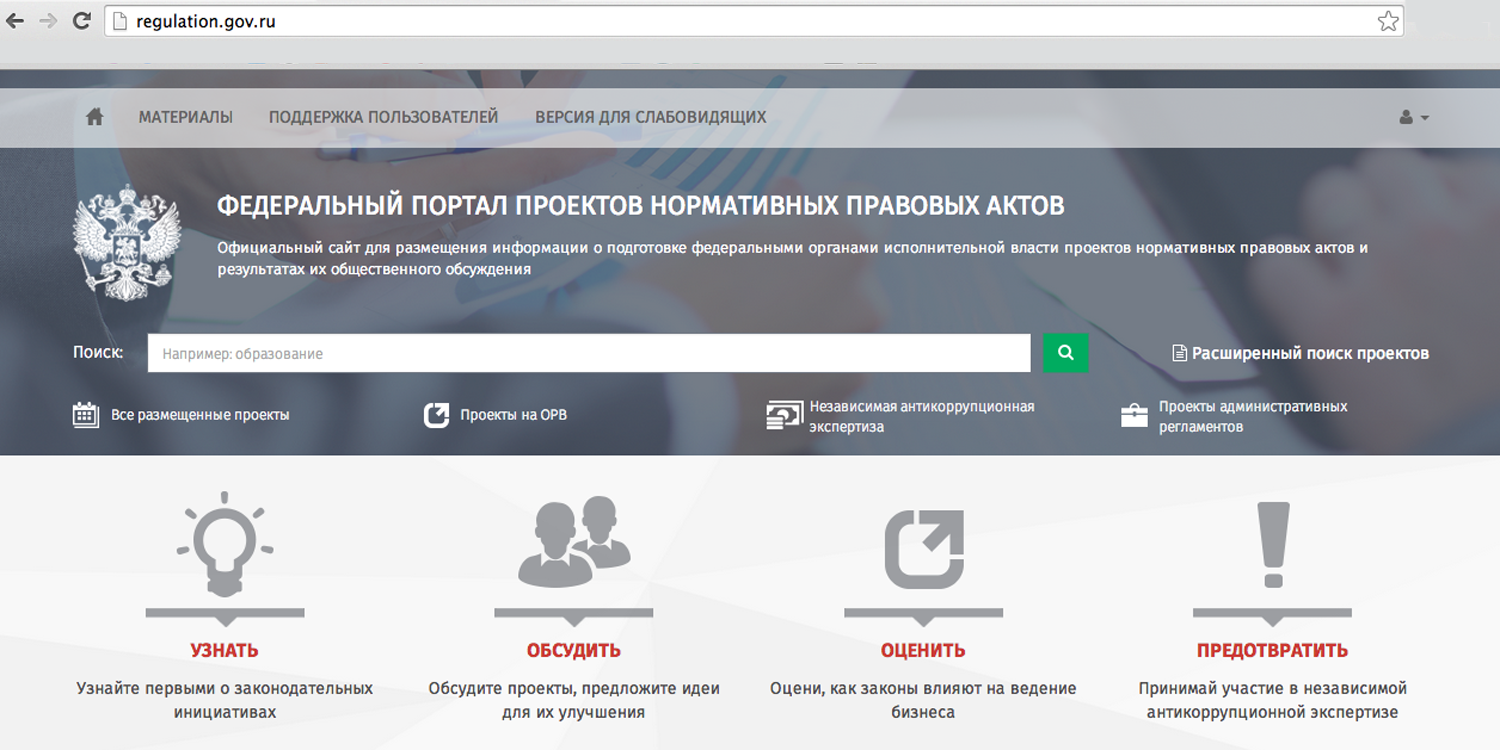Image resolution: width=1500 pixels, height=750 pixels.
Task: Bookmark the page with the star icon
Action: (x=1388, y=21)
